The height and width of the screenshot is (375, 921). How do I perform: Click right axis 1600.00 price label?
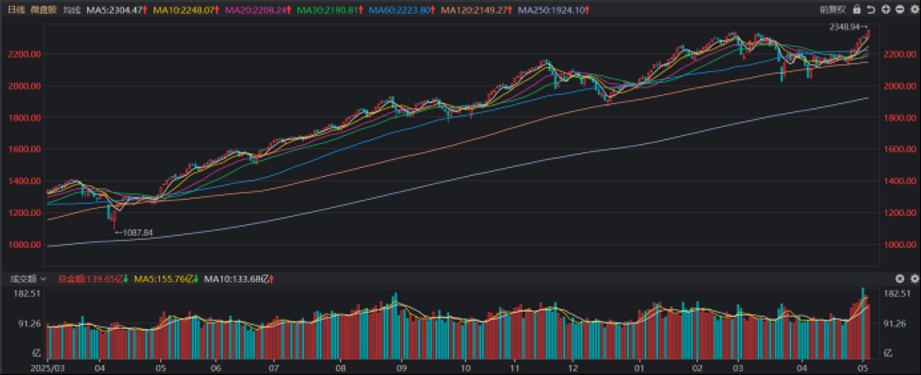(x=901, y=149)
